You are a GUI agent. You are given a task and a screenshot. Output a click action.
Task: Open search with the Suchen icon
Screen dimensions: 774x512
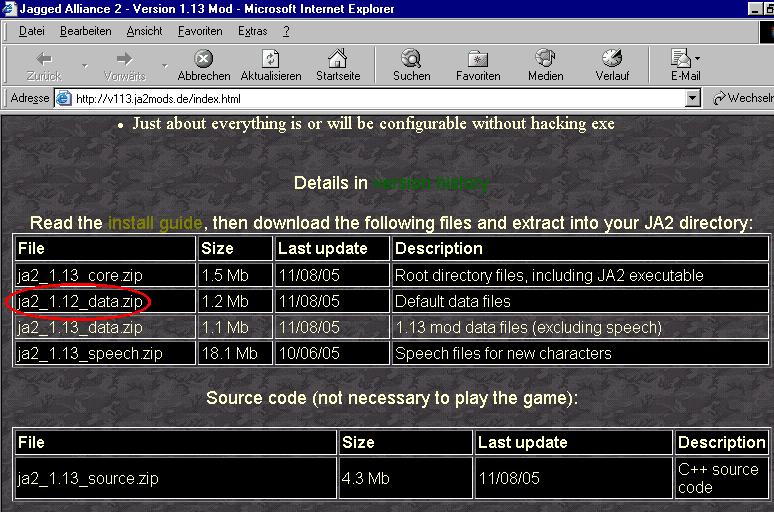click(x=411, y=59)
